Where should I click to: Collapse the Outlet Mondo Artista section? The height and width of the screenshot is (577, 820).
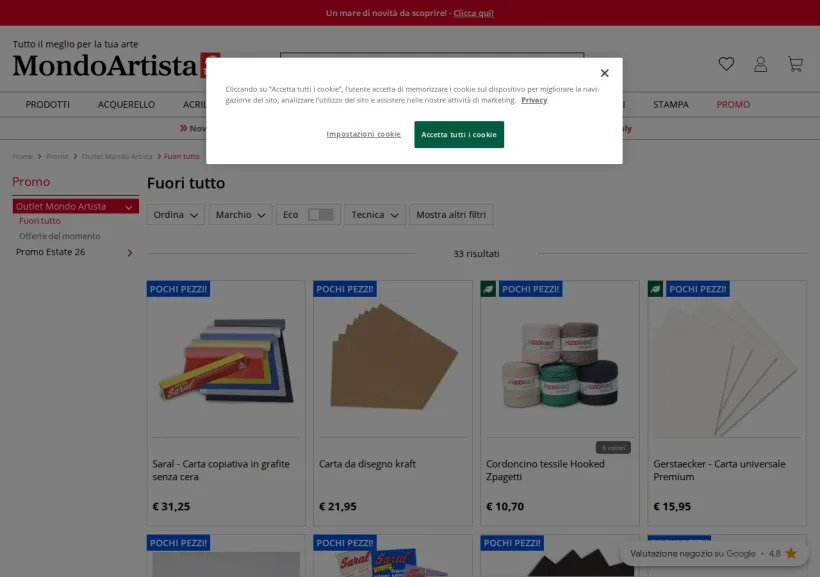(129, 207)
